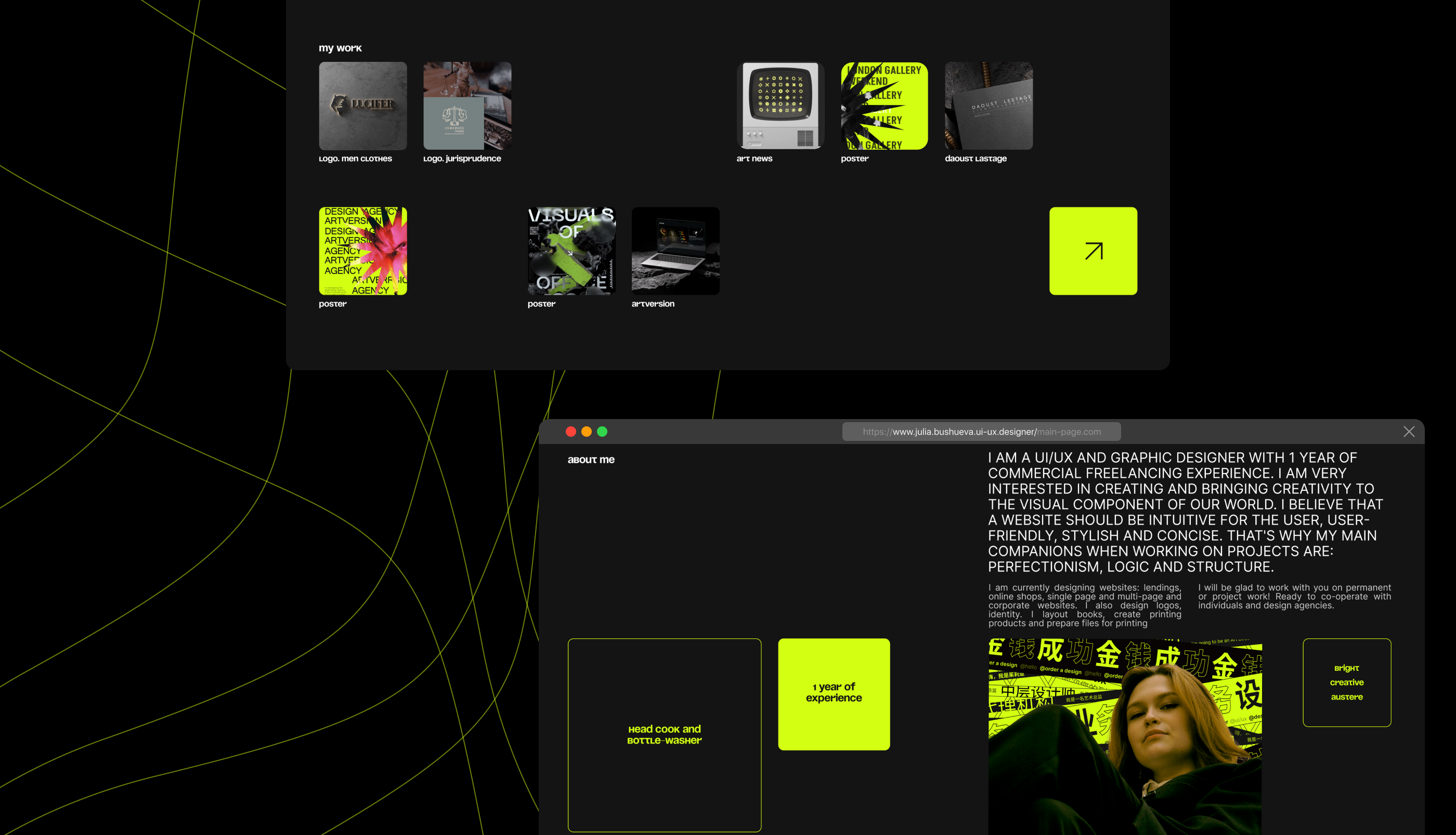Click the diagonal arrow lime tile
This screenshot has width=1456, height=835.
pyautogui.click(x=1093, y=251)
